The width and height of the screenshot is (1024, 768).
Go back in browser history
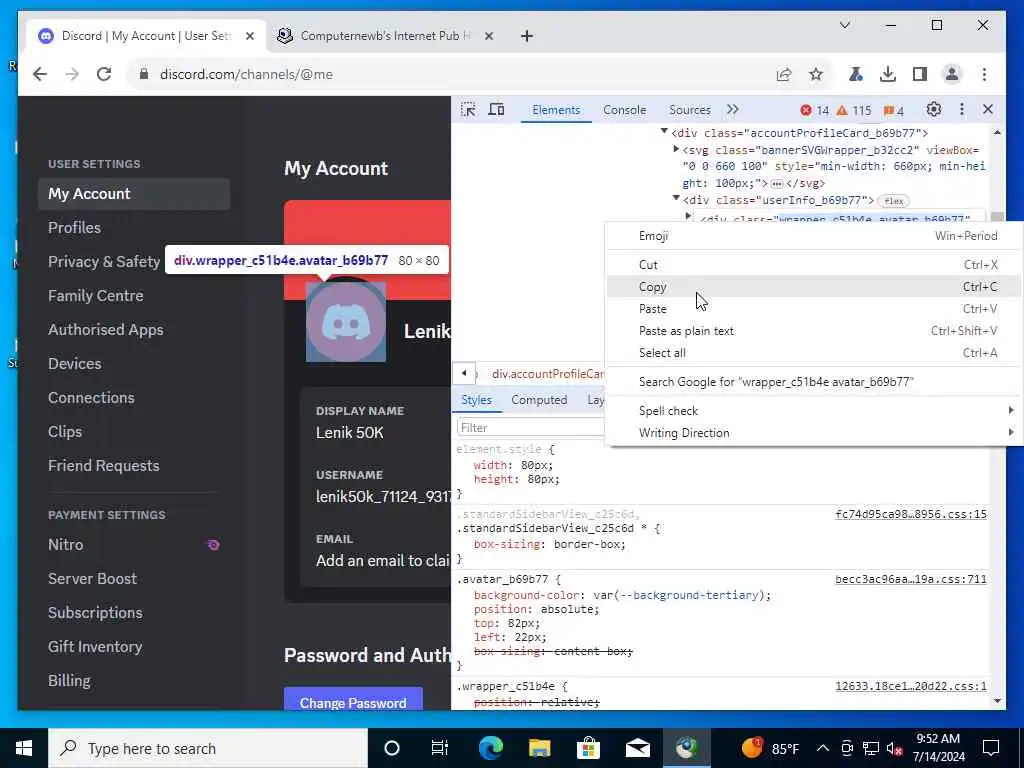click(40, 74)
